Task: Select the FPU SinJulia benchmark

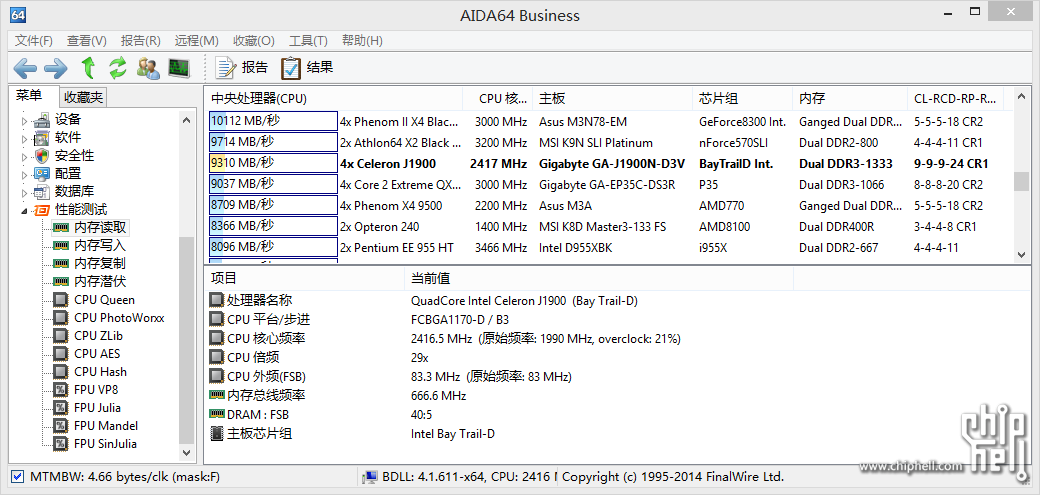Action: [x=105, y=443]
